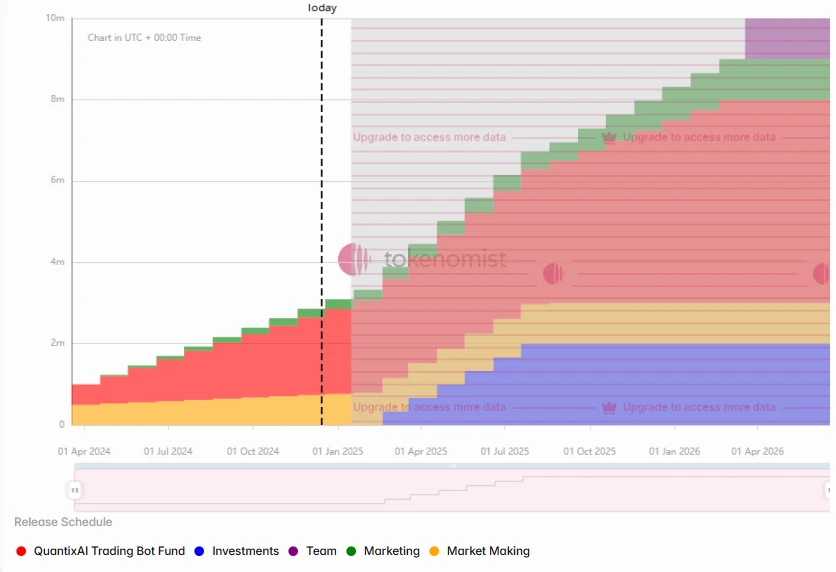Click the purple Team area top right
836x572 pixels.
[787, 38]
